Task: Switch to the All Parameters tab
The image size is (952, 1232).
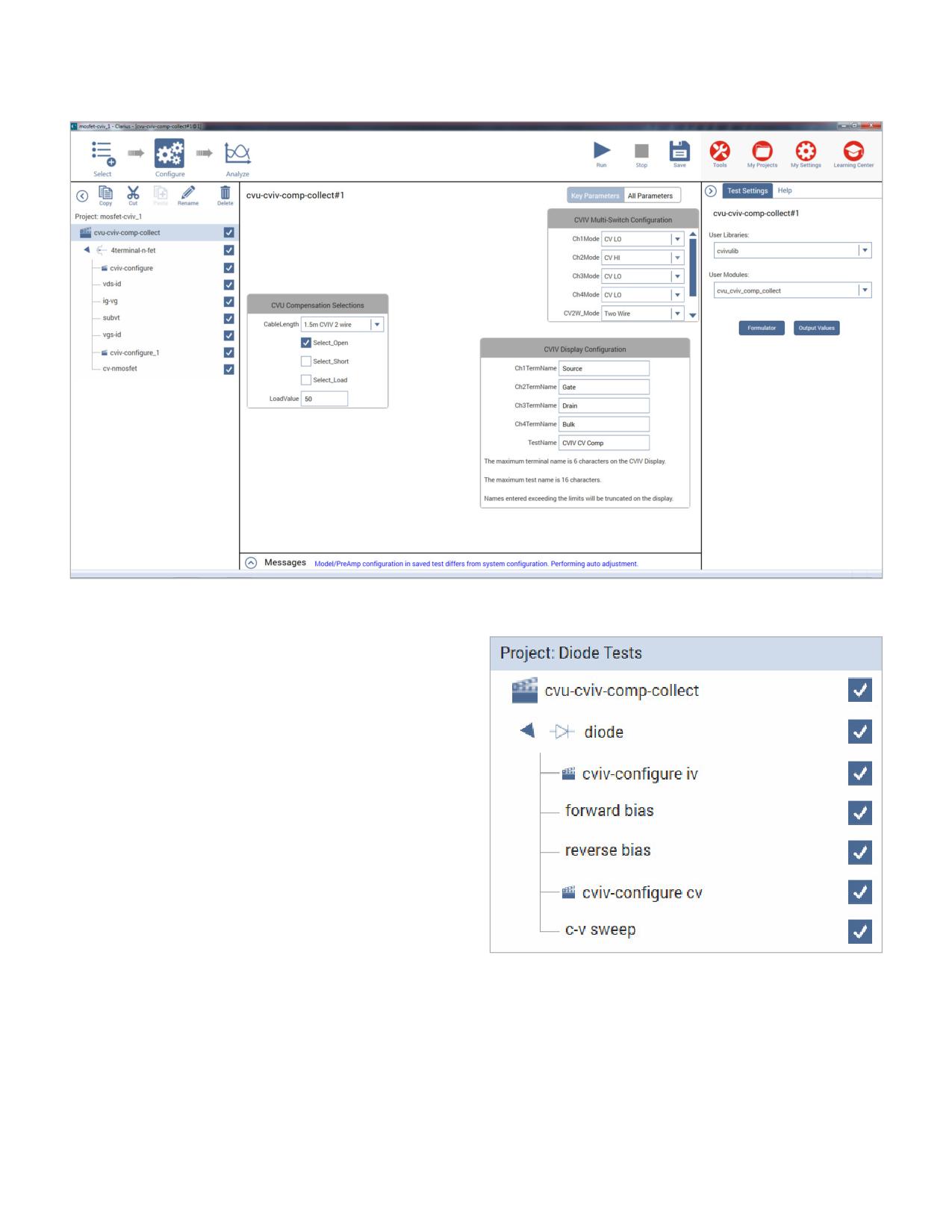Action: pyautogui.click(x=650, y=196)
